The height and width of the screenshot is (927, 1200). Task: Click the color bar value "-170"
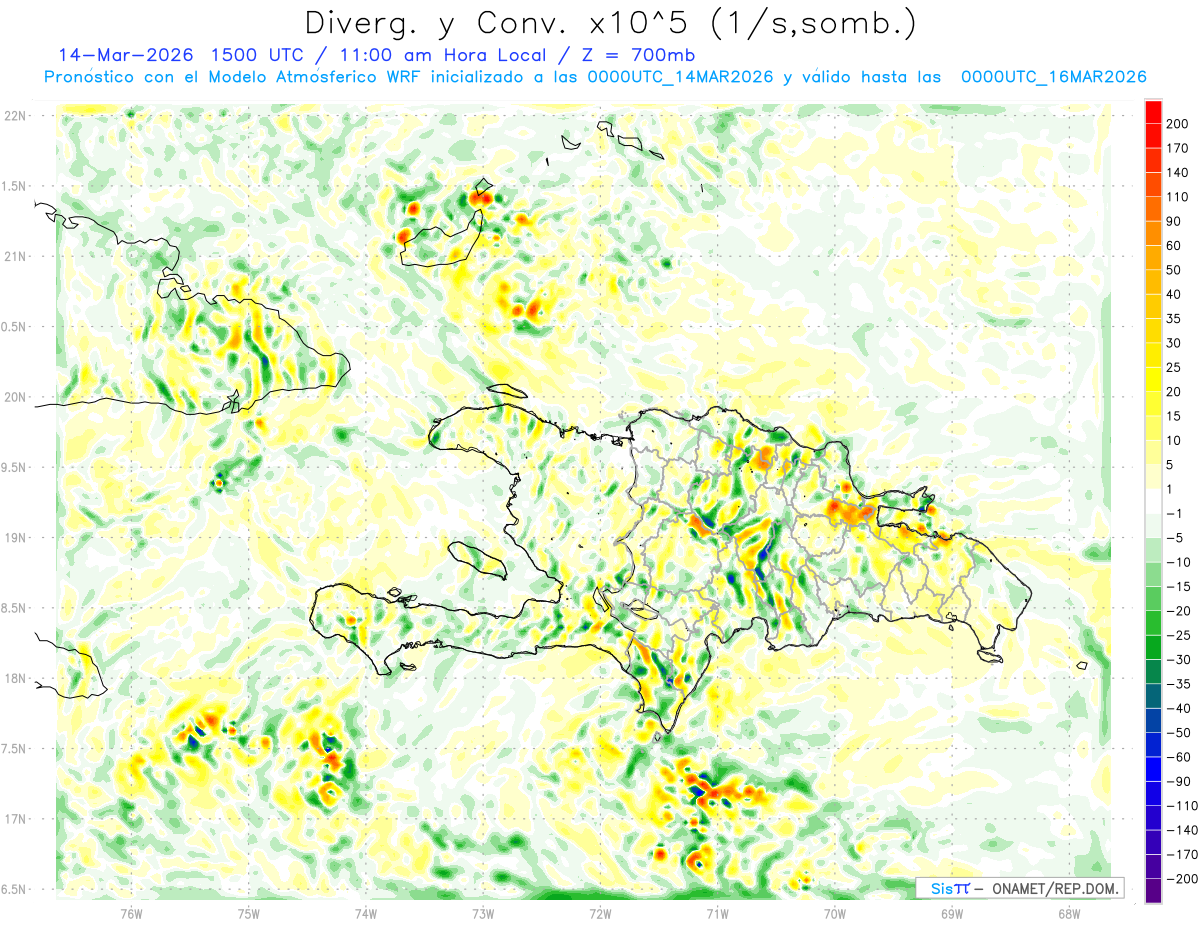(x=1181, y=854)
